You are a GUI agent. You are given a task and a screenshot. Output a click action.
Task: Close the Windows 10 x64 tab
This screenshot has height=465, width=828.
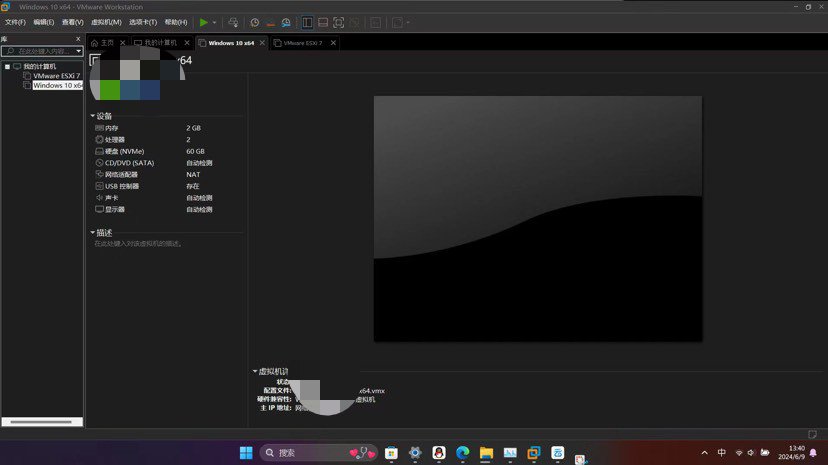pos(262,43)
